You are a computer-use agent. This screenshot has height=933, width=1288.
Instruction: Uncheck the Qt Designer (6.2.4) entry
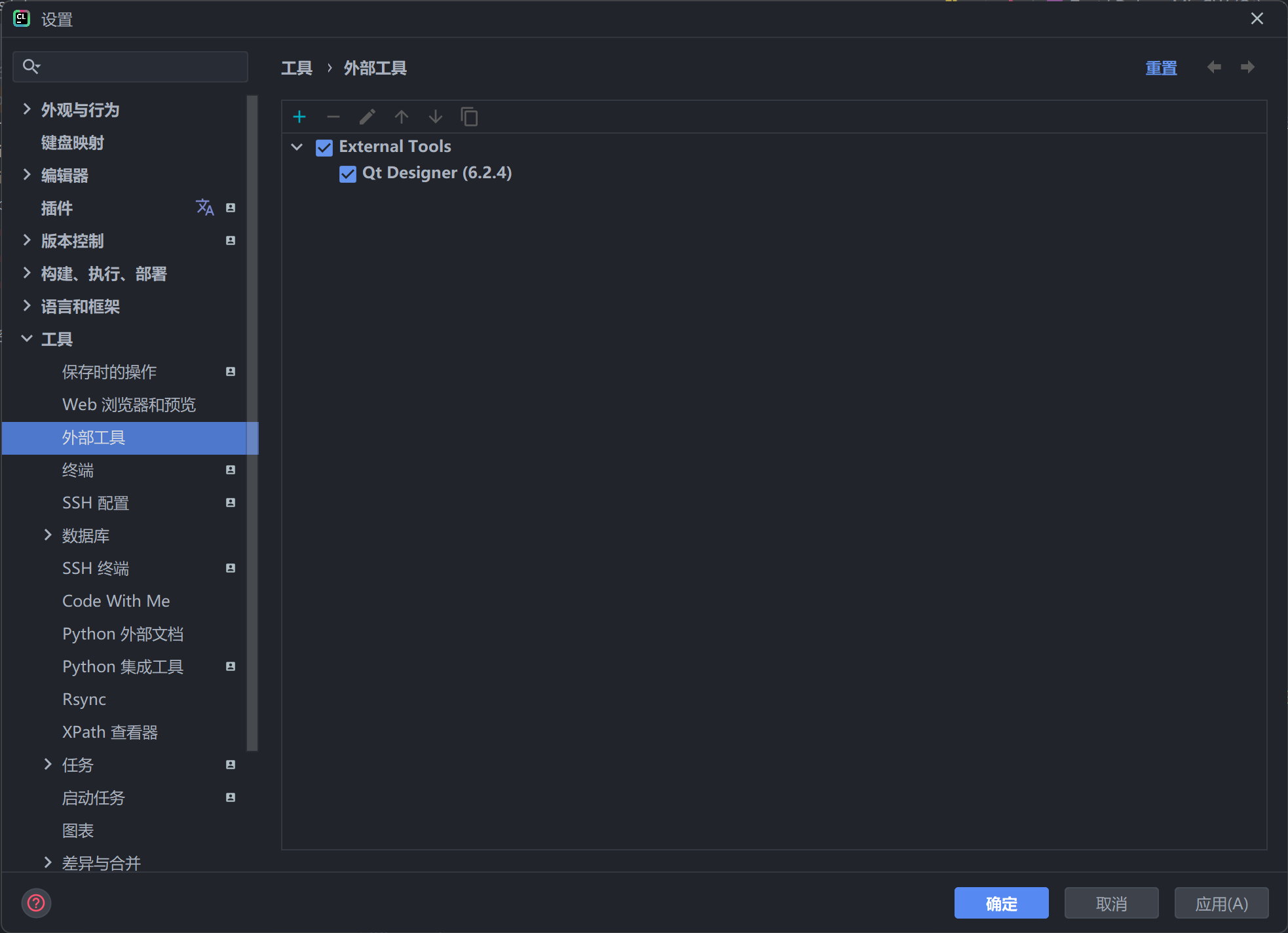pyautogui.click(x=348, y=174)
